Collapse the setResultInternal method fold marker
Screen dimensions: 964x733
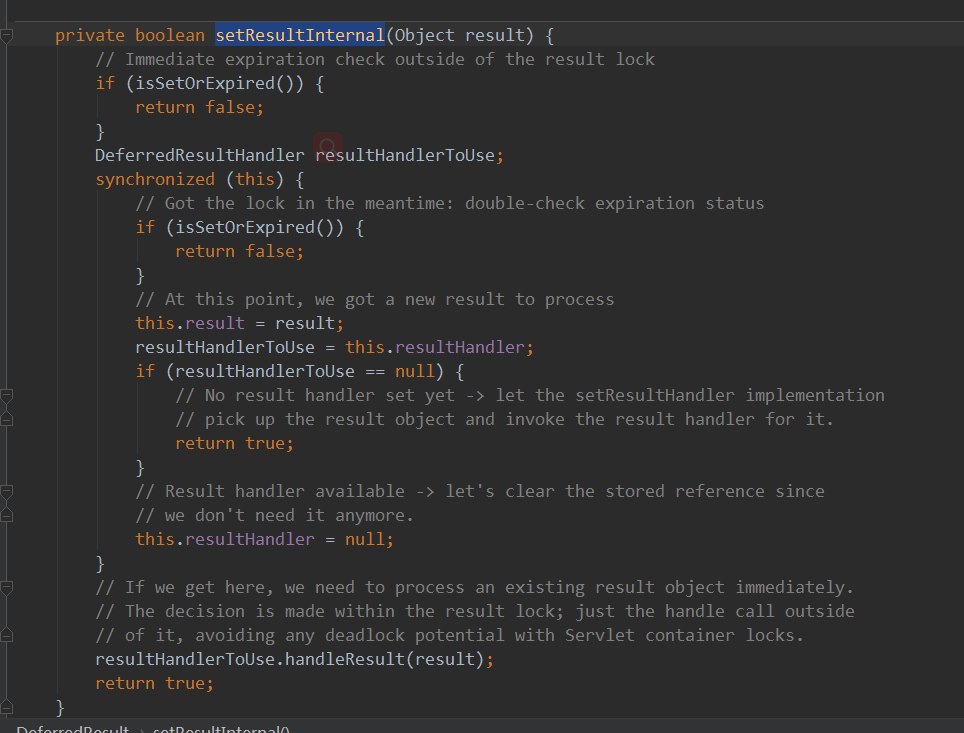[x=7, y=36]
